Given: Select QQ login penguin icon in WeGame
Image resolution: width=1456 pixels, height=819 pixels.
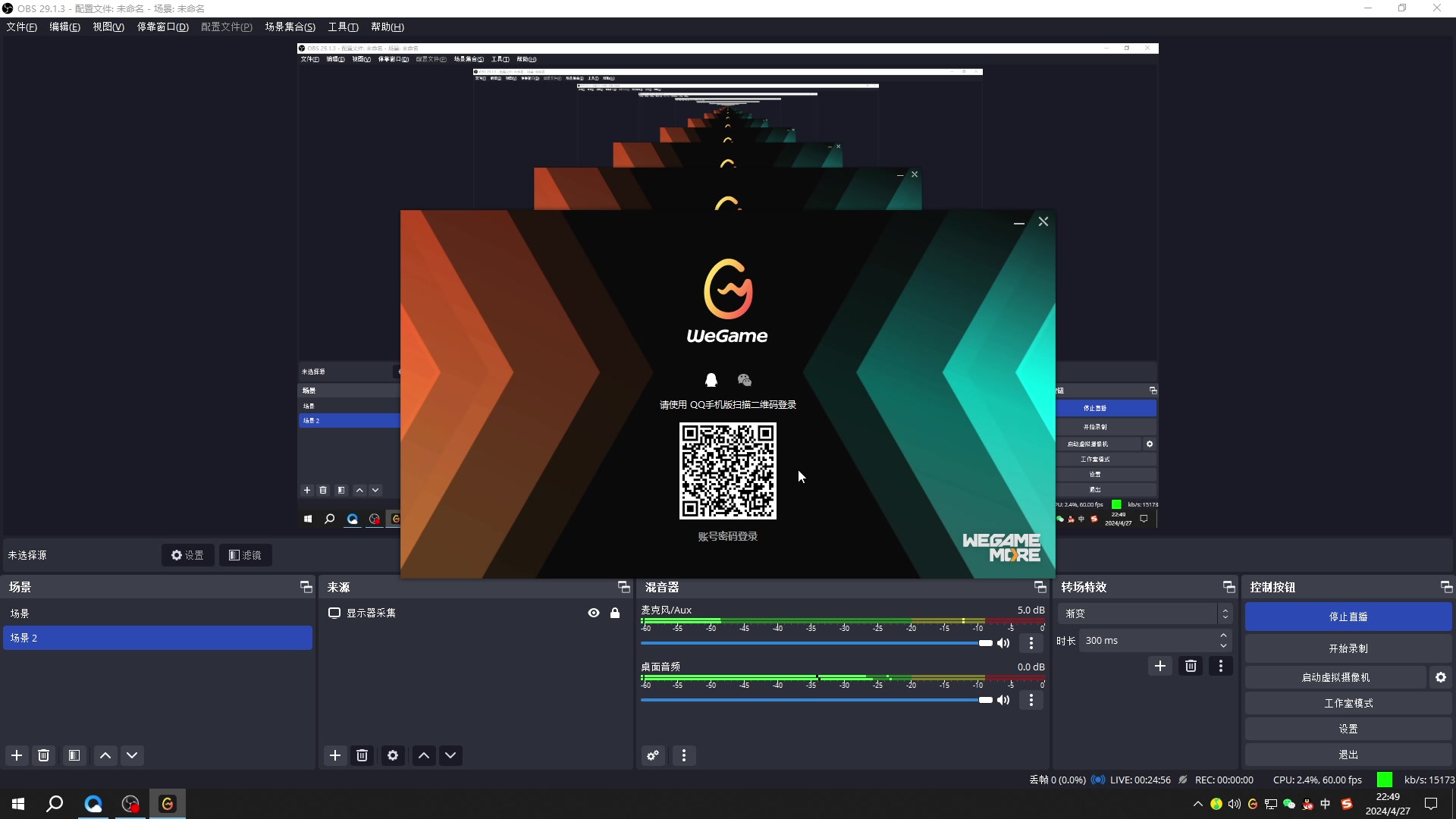Looking at the screenshot, I should (711, 380).
